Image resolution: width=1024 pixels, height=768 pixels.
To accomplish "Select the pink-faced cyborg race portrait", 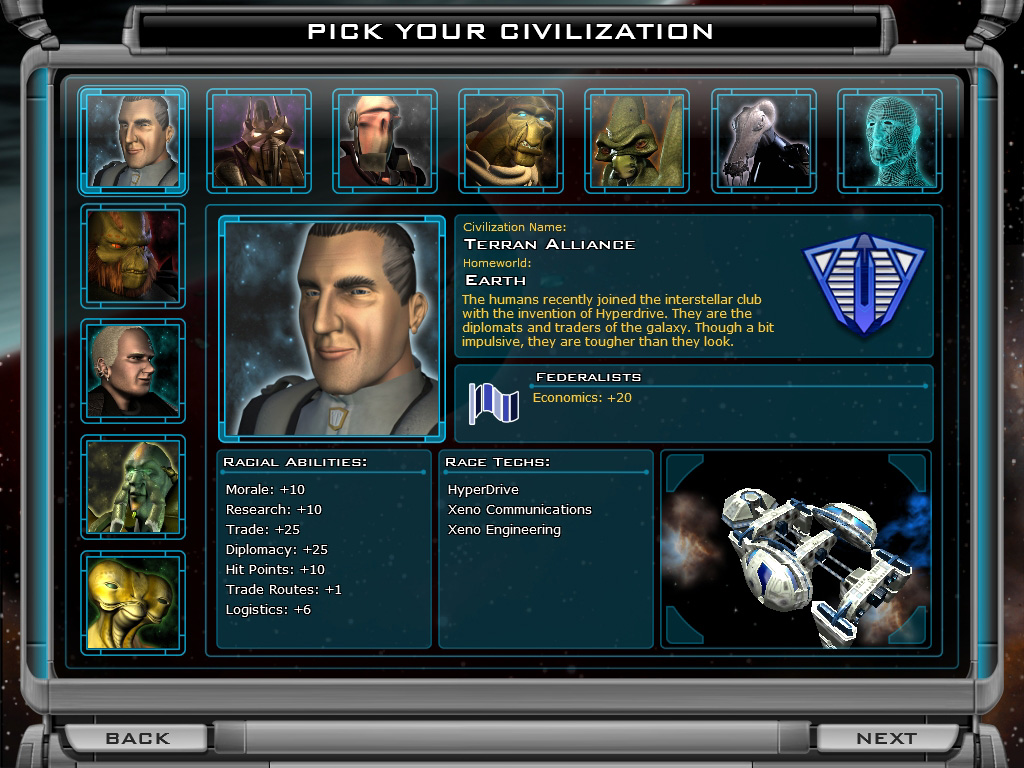I will tap(385, 141).
